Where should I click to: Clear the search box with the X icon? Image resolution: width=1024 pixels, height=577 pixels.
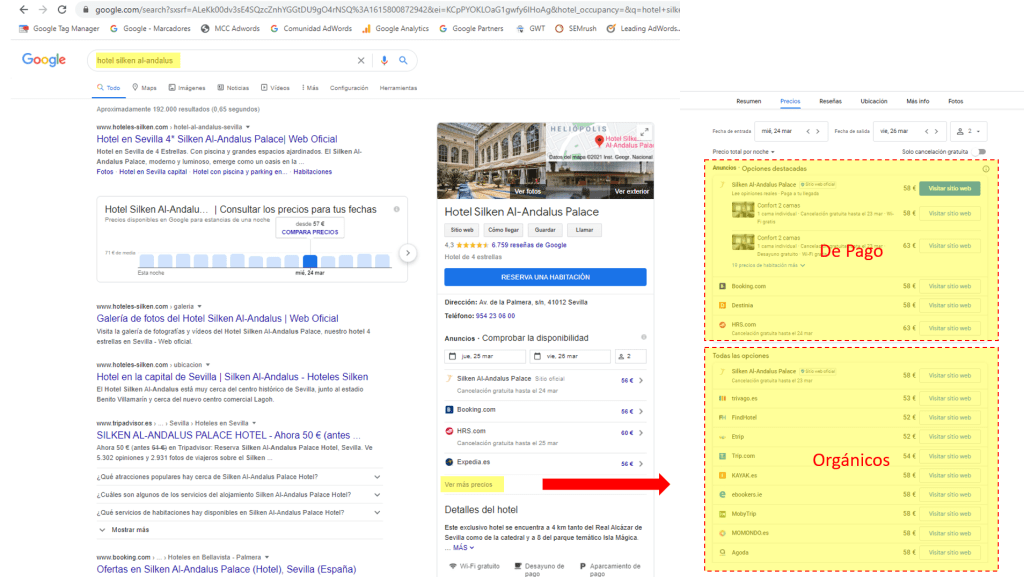click(x=361, y=61)
